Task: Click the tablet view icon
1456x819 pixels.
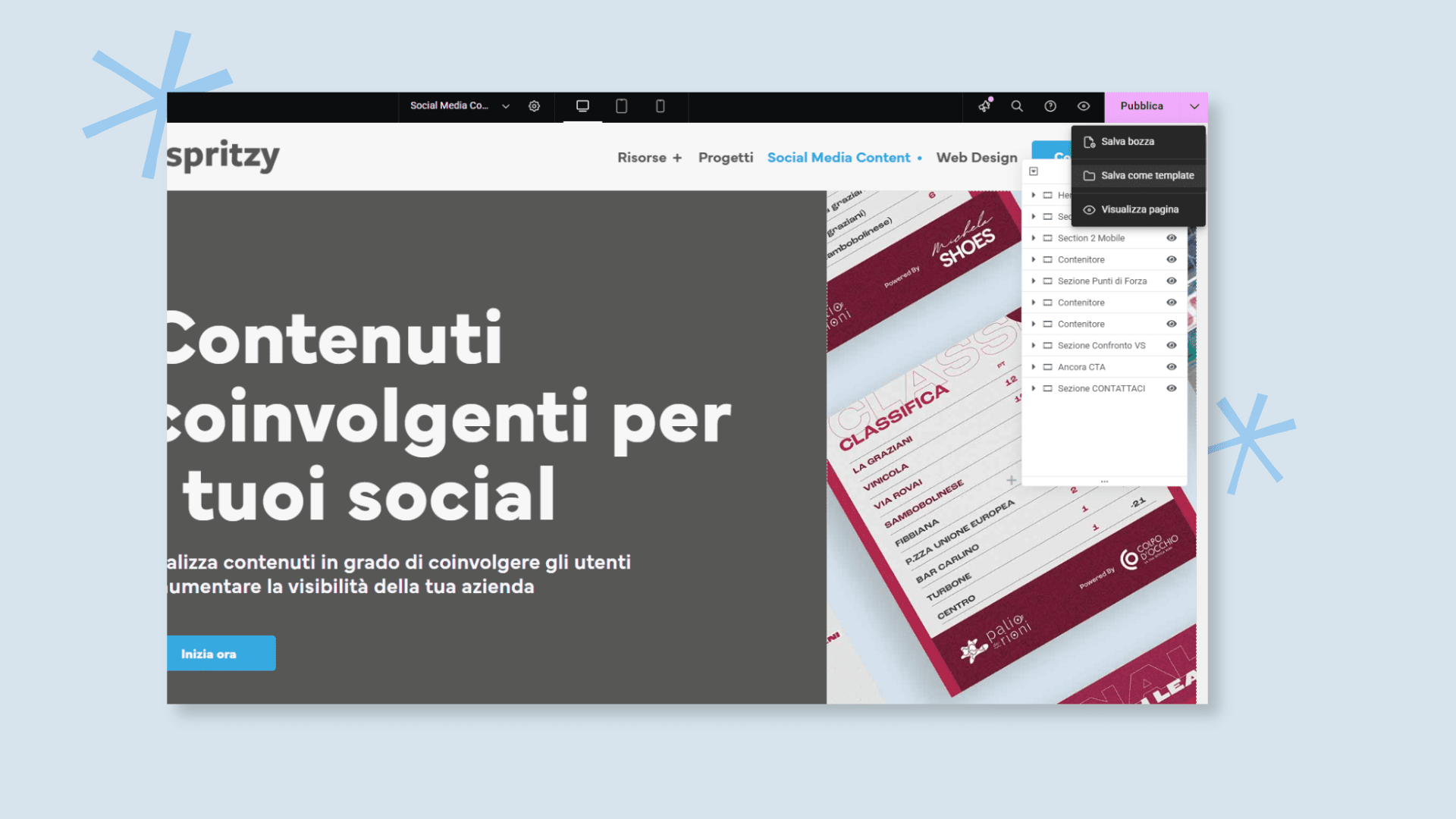Action: (621, 105)
